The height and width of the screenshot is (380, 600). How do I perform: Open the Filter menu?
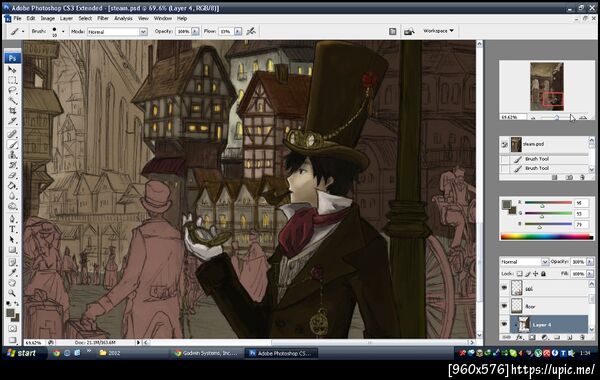(103, 18)
